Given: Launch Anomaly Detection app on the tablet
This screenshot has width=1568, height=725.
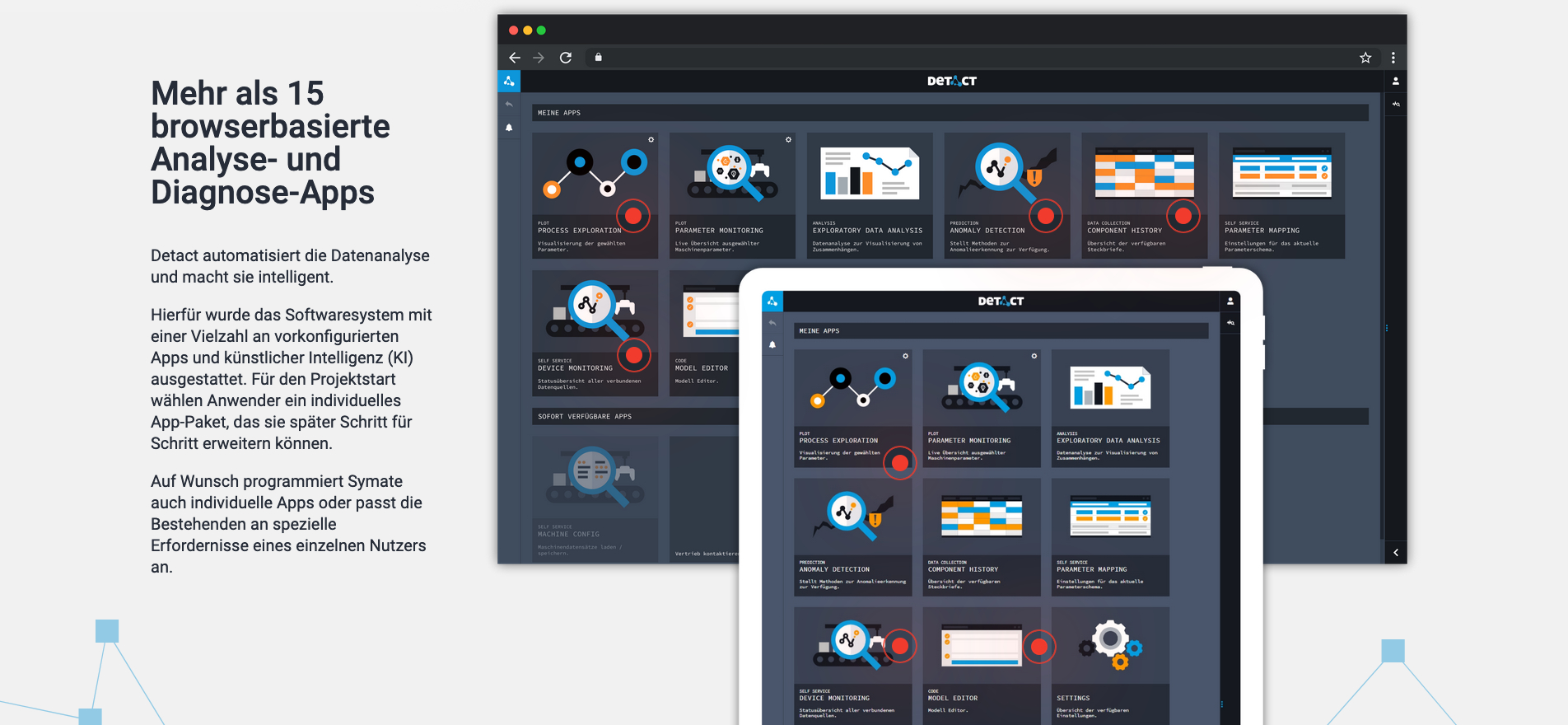Looking at the screenshot, I should pyautogui.click(x=853, y=537).
